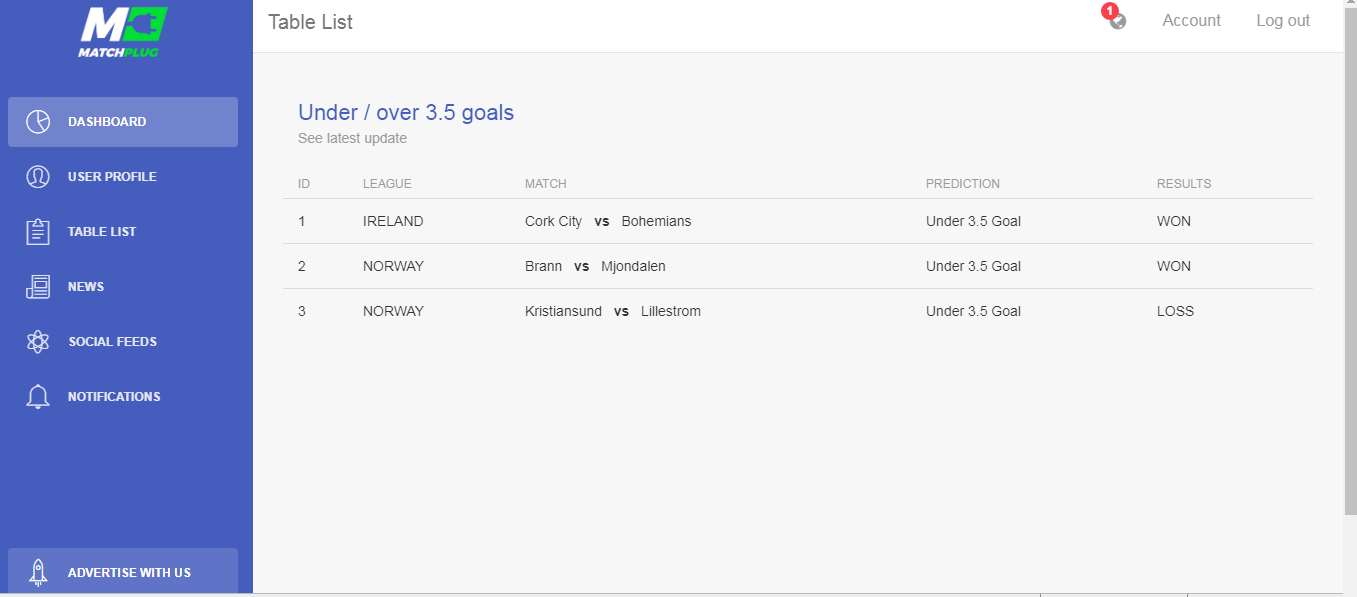The image size is (1357, 597).
Task: Click the Under / over 3.5 goals title
Action: tap(406, 112)
